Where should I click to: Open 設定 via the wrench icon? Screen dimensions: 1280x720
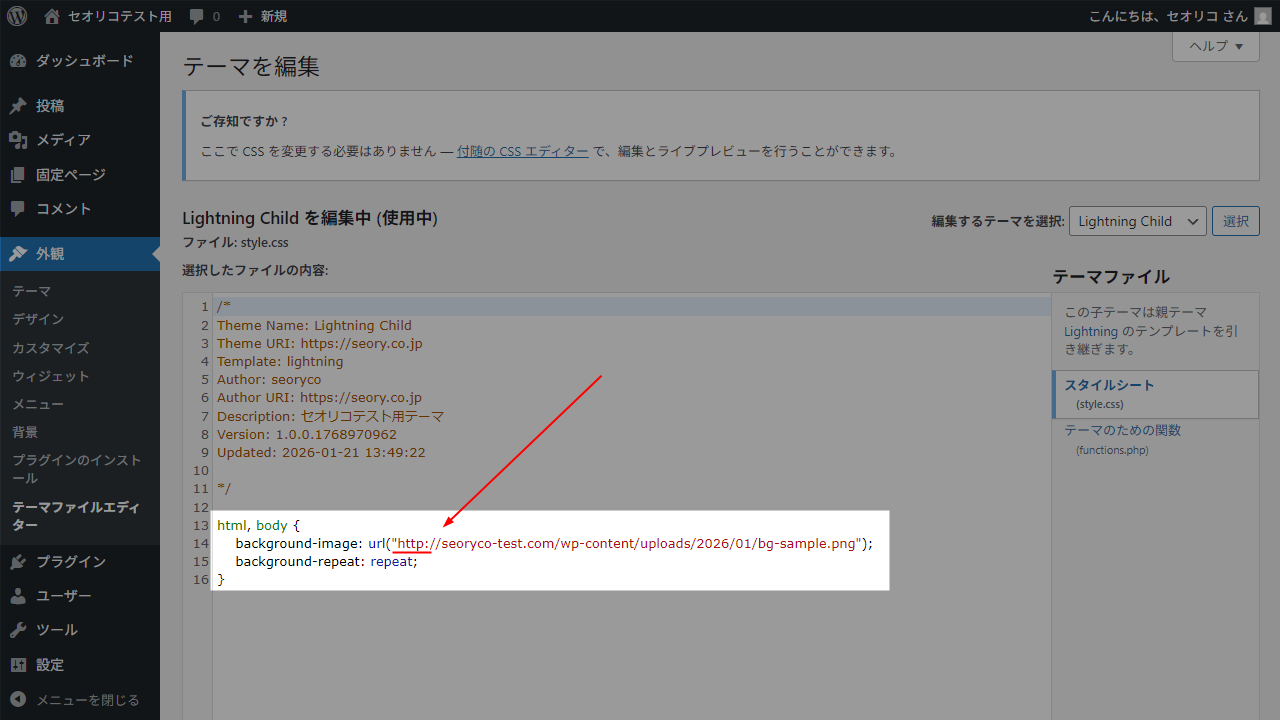[x=17, y=664]
